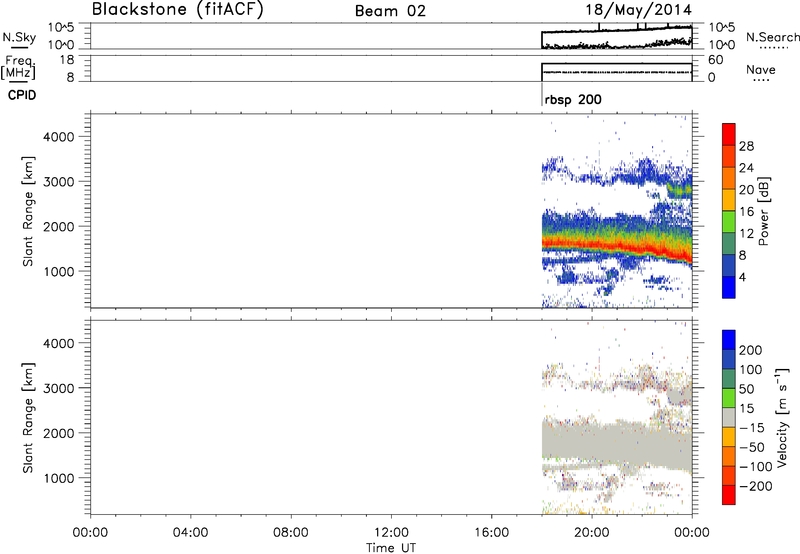Click the '-50' tick on Velocity color bar
This screenshot has width=800, height=554.
(x=752, y=447)
